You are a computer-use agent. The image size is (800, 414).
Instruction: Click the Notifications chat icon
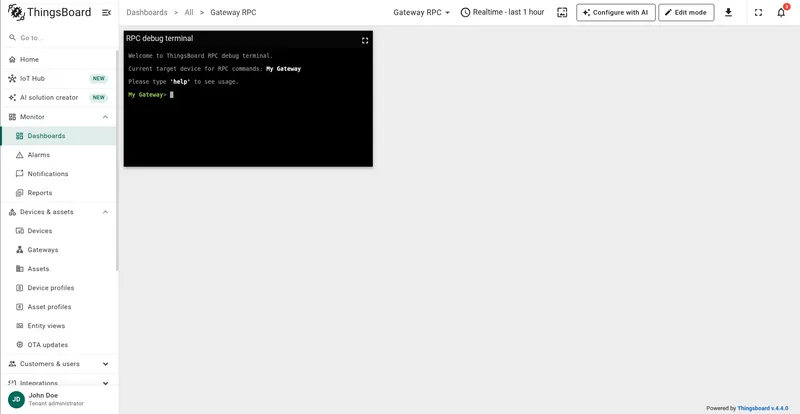(x=20, y=174)
